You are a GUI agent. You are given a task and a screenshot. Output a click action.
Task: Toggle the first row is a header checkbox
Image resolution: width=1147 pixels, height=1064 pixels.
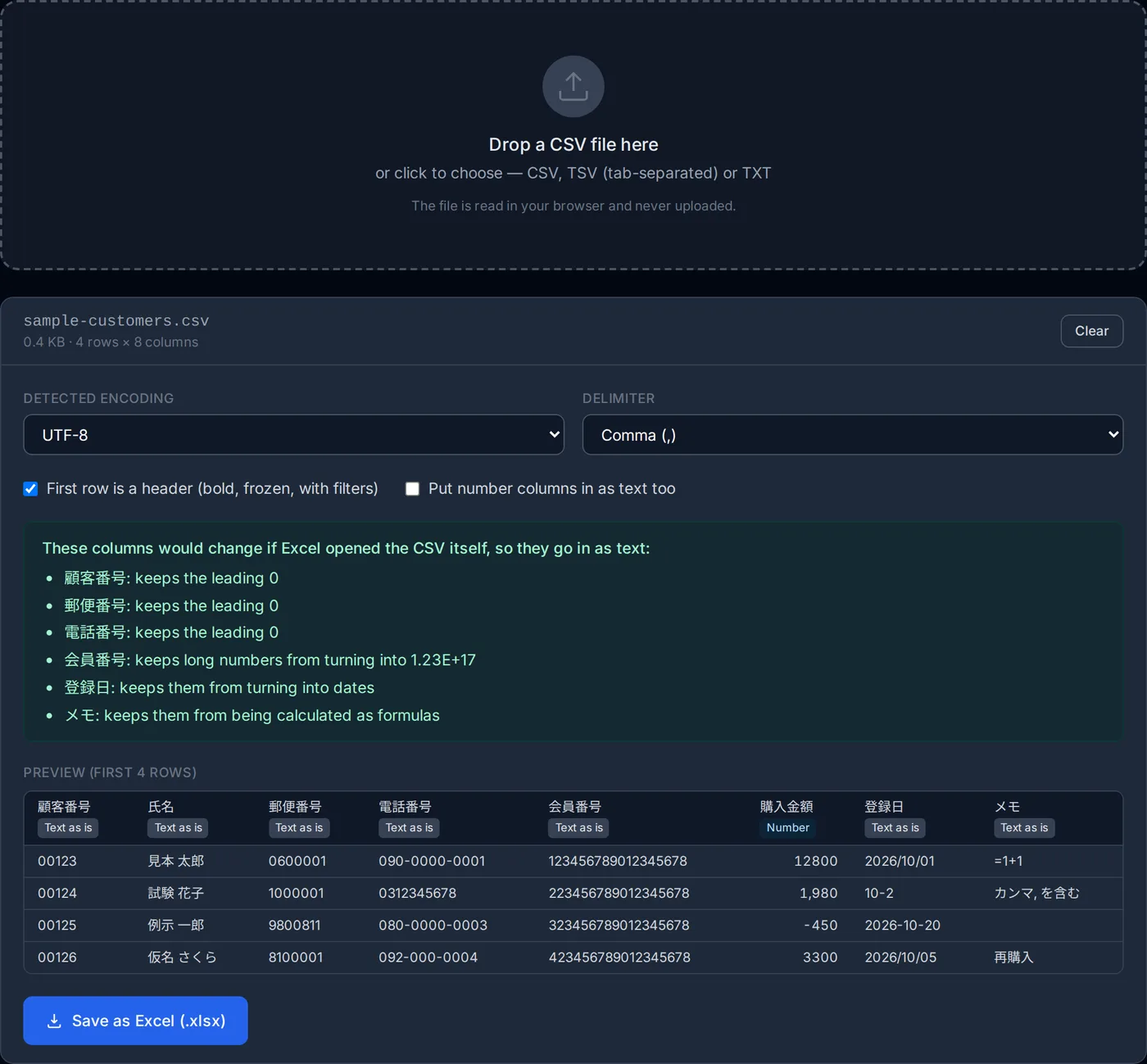(x=30, y=489)
